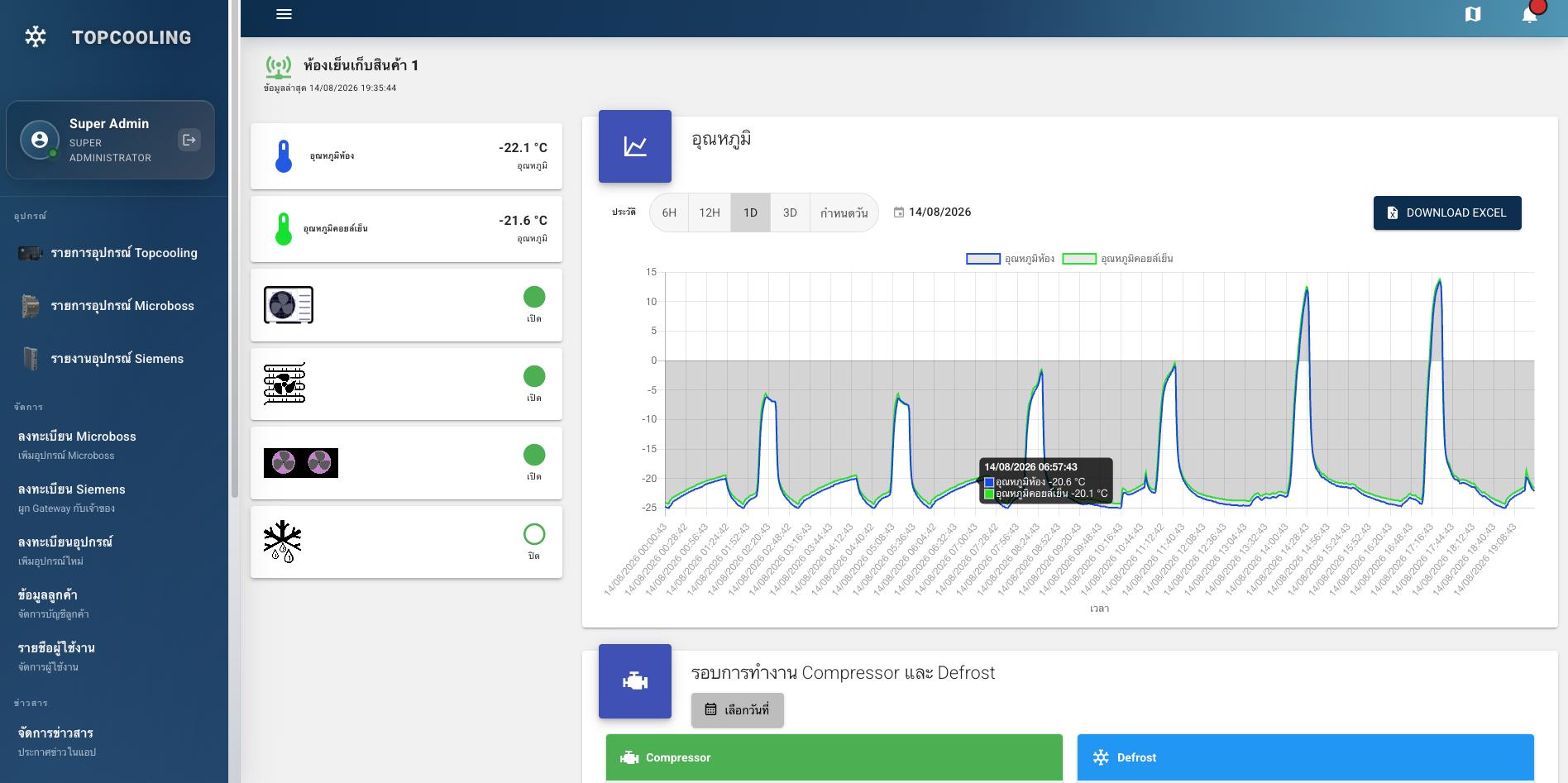Click the temperature chart icon tile
The width and height of the screenshot is (1568, 783).
(x=635, y=146)
